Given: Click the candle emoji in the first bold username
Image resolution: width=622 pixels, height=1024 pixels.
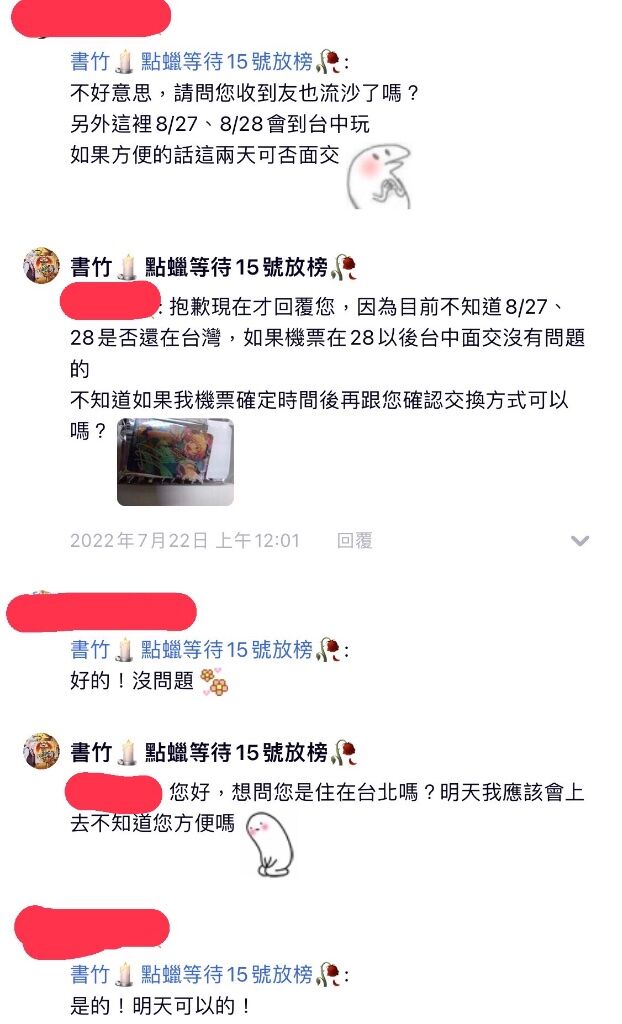Looking at the screenshot, I should click(127, 266).
